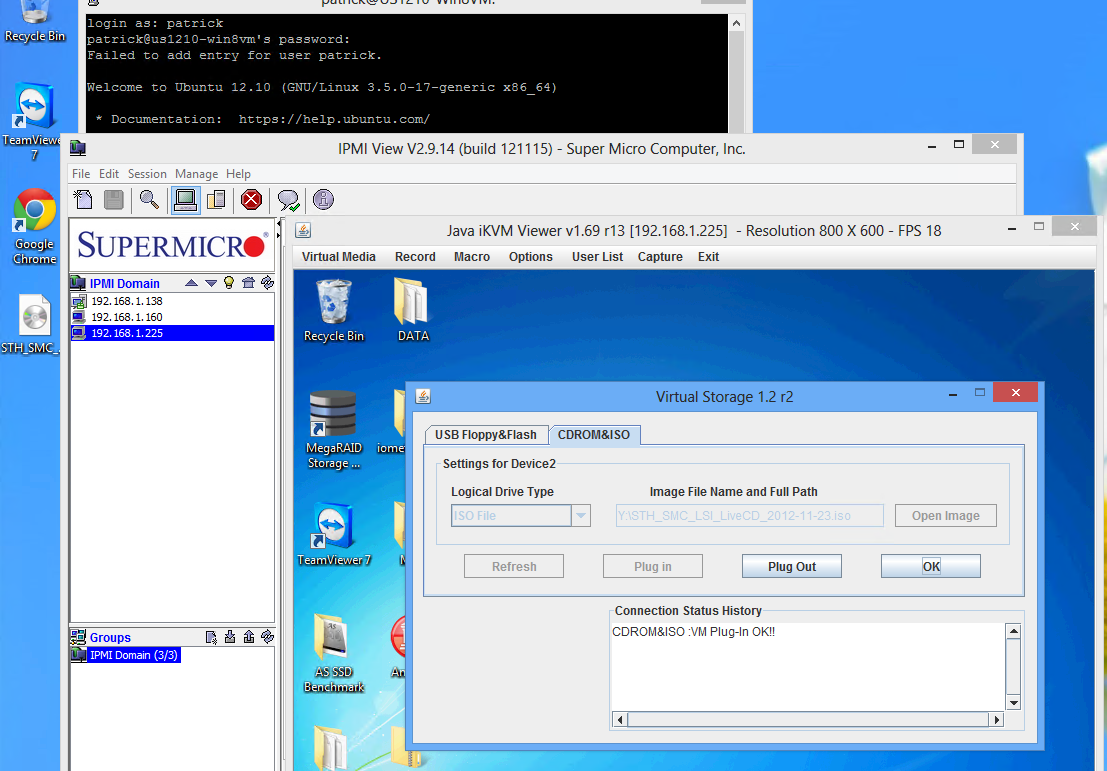Click the Connection Status History scroll-right arrow
Viewport: 1107px width, 771px height.
pos(997,720)
